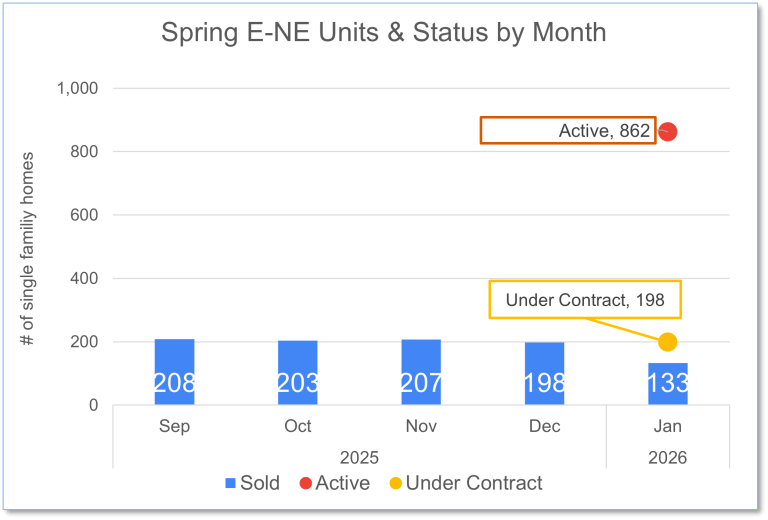Click the 'Jan' month axis label

[668, 426]
